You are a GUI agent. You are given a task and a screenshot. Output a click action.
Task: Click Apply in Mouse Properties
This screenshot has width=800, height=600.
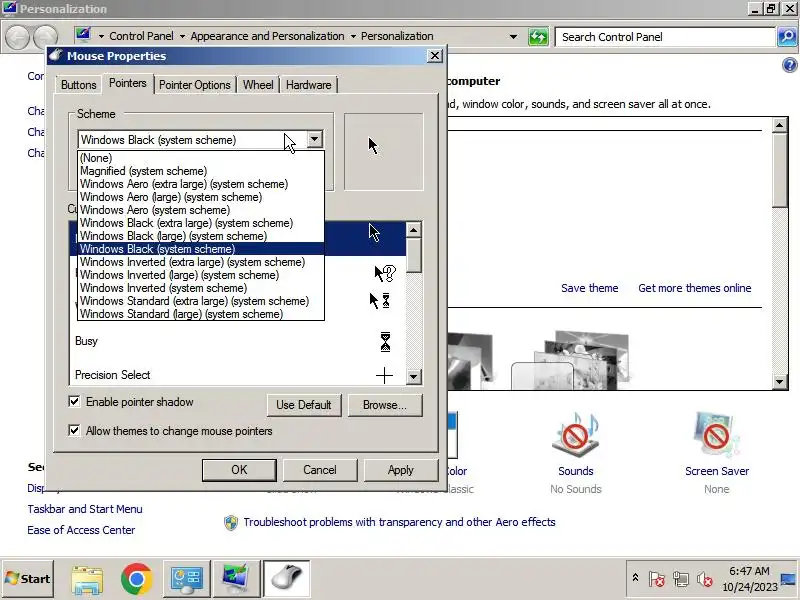click(x=401, y=469)
